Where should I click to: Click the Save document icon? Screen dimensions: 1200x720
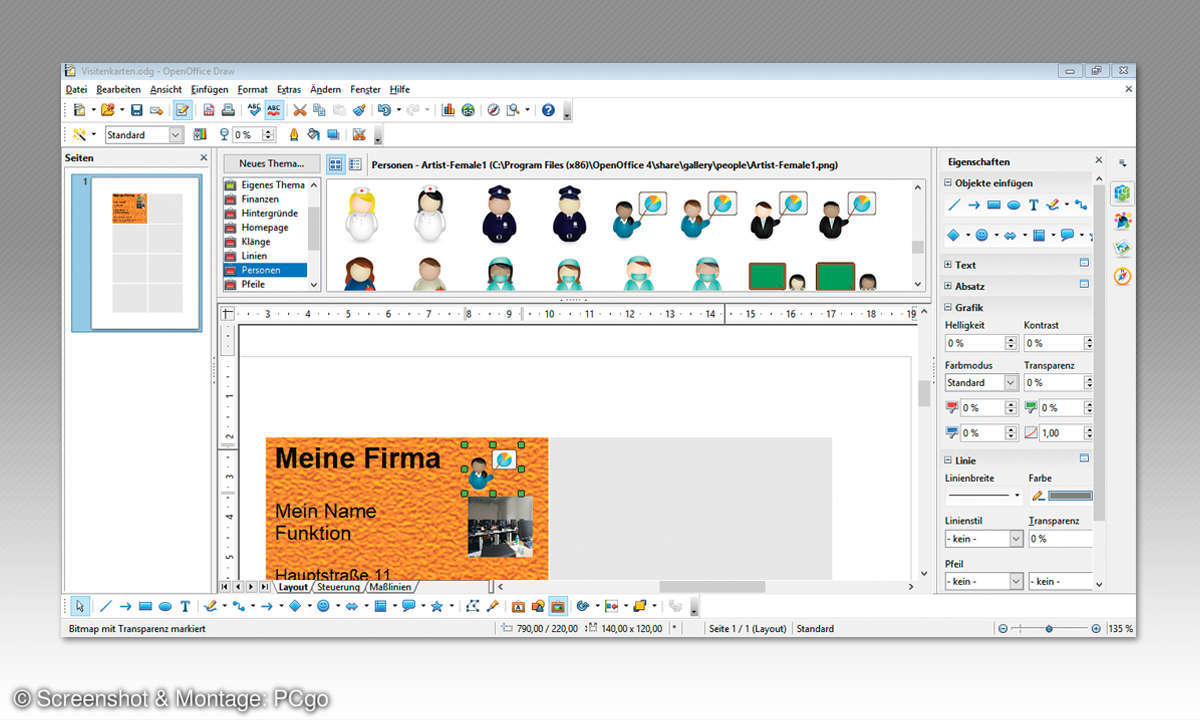pyautogui.click(x=136, y=110)
